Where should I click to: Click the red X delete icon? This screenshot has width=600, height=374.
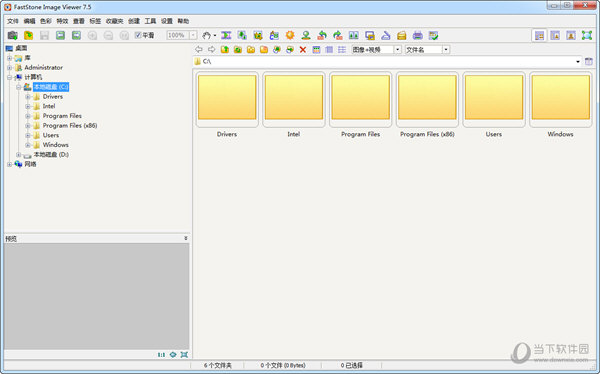tap(303, 49)
